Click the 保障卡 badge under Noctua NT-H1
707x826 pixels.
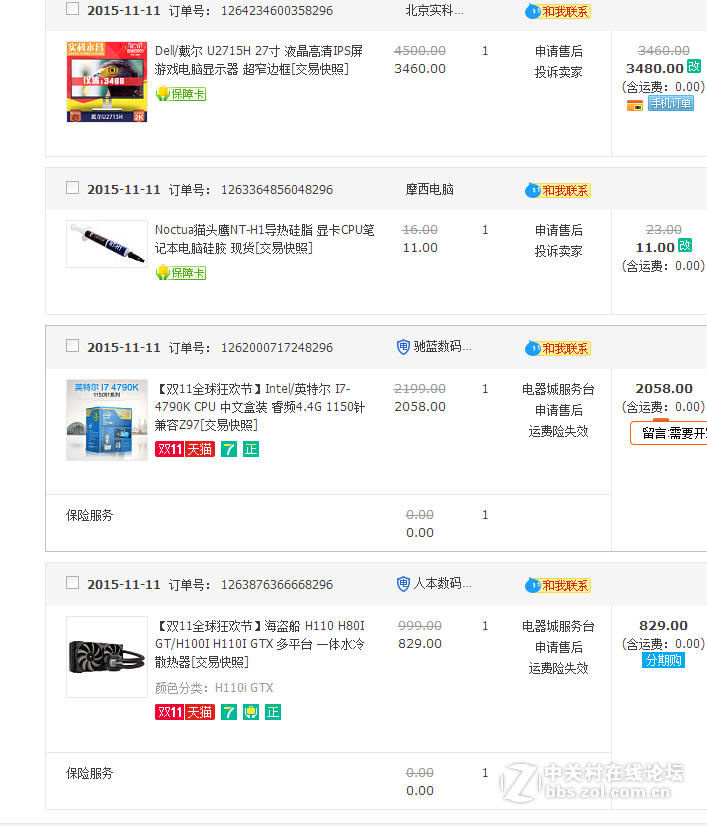click(181, 273)
